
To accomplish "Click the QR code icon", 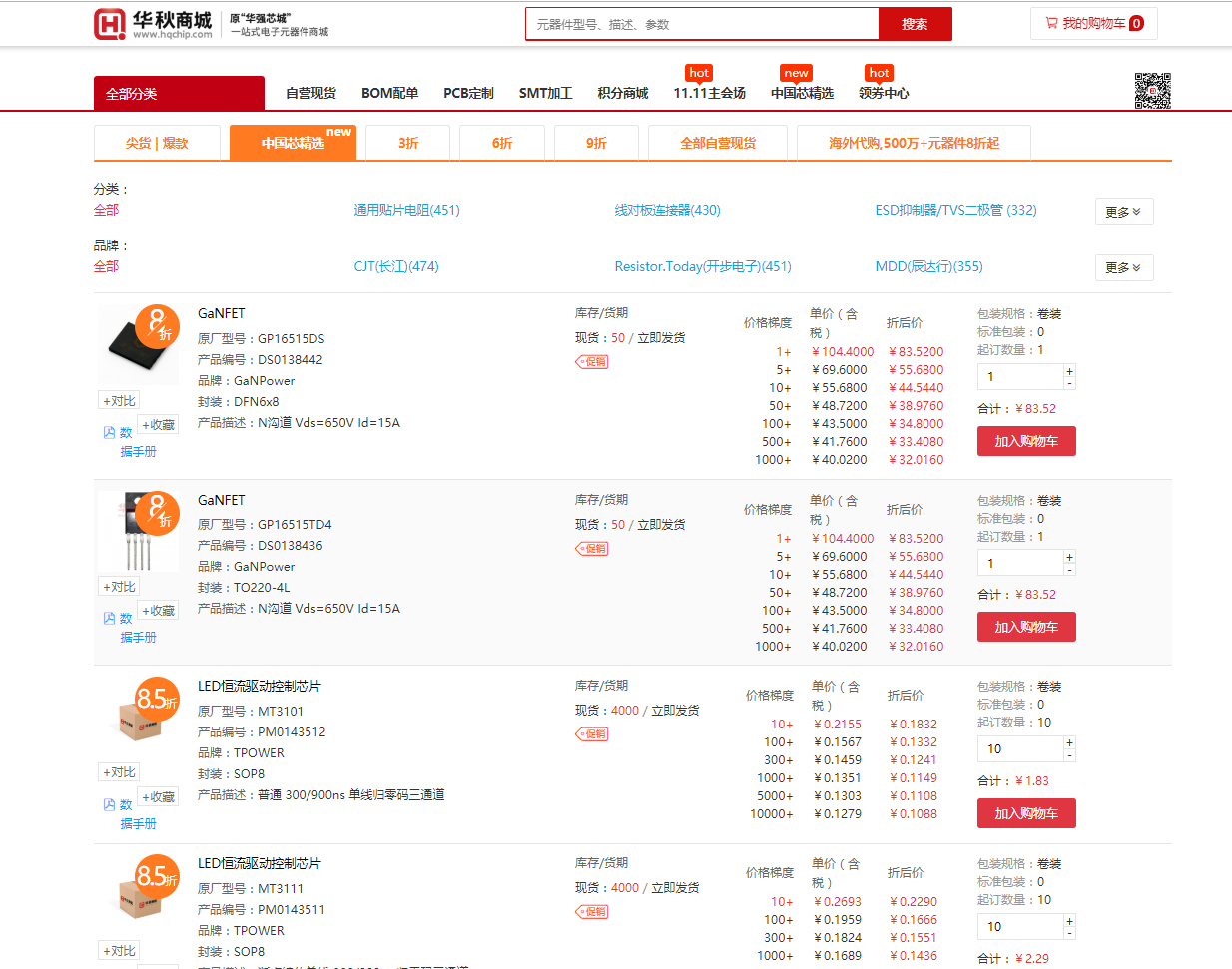I will pos(1152,91).
